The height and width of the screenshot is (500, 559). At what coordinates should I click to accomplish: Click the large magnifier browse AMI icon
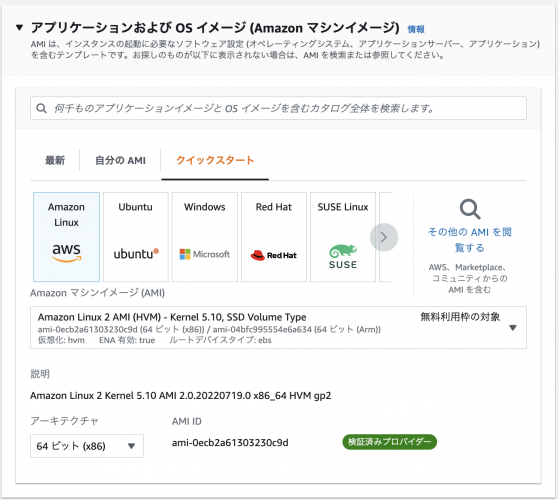coord(470,209)
